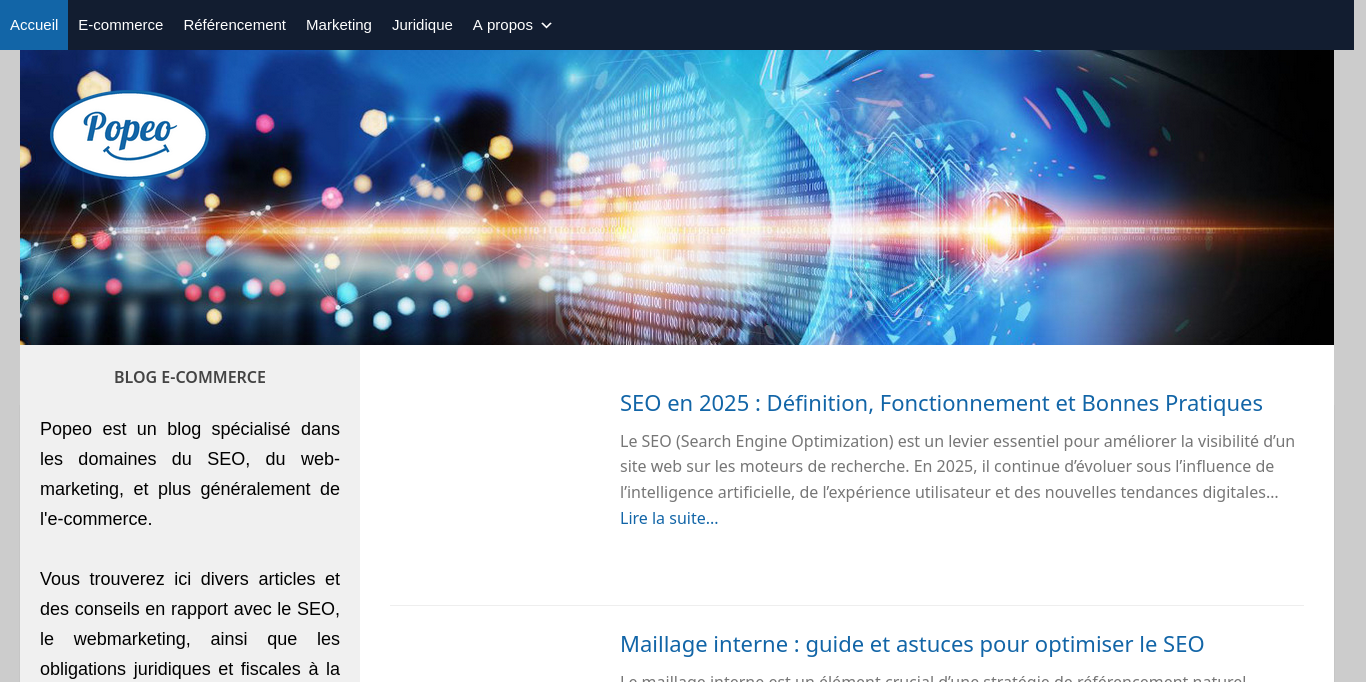Select Marketing in the navigation bar
The height and width of the screenshot is (682, 1366).
click(338, 25)
